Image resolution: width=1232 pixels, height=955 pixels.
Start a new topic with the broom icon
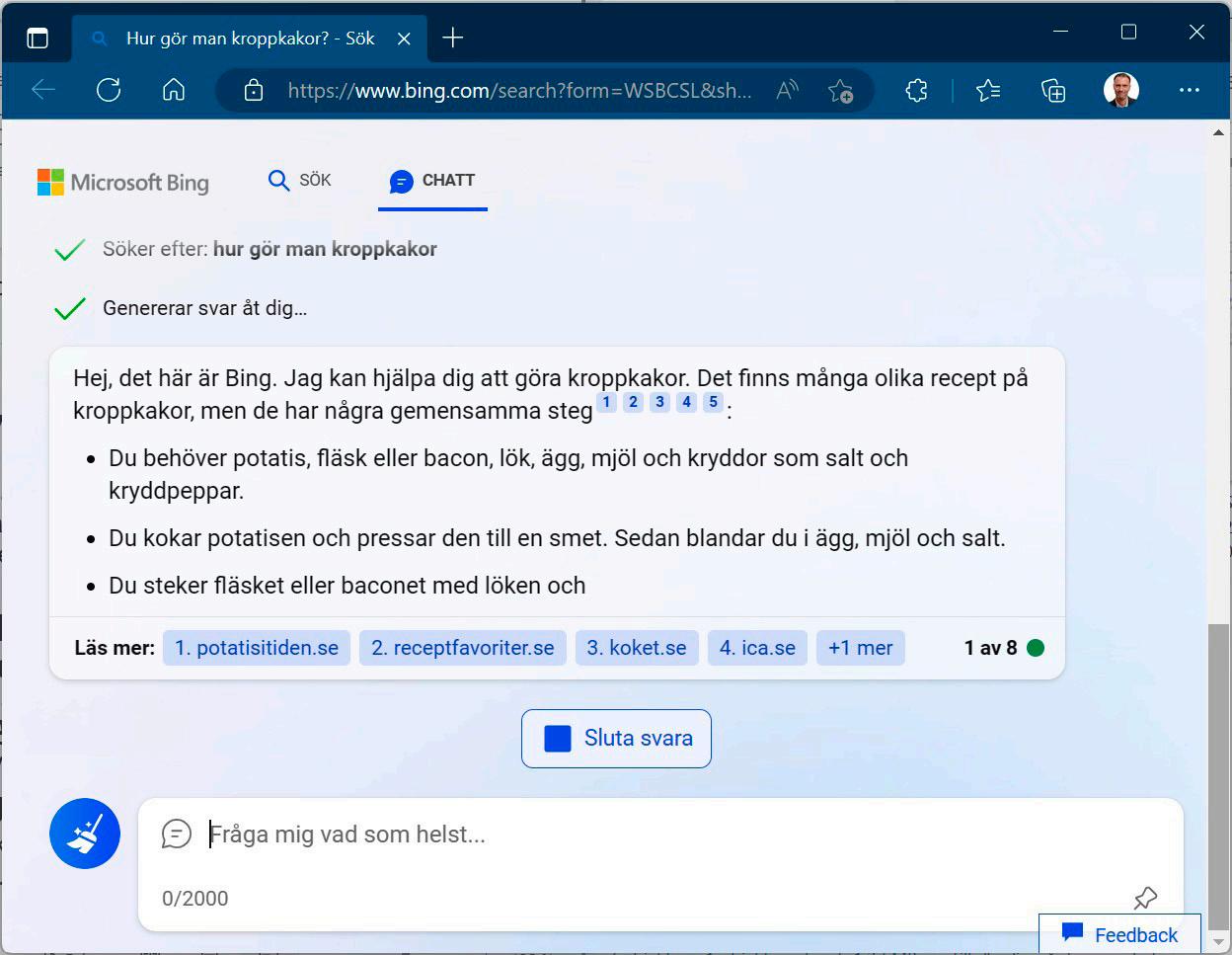pos(85,834)
